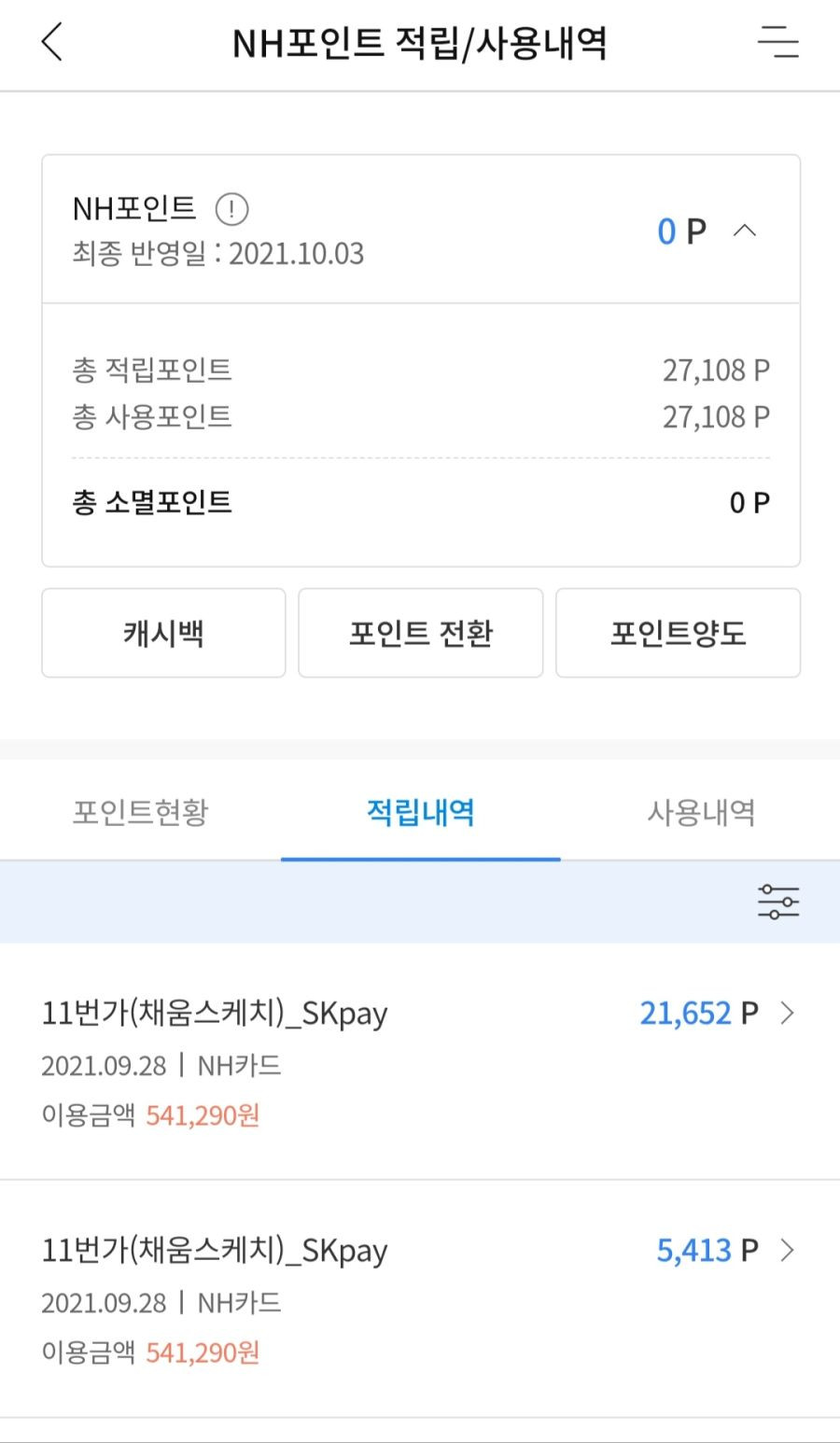The width and height of the screenshot is (840, 1443).
Task: Tap the 포인트 전환 button
Action: tap(420, 633)
